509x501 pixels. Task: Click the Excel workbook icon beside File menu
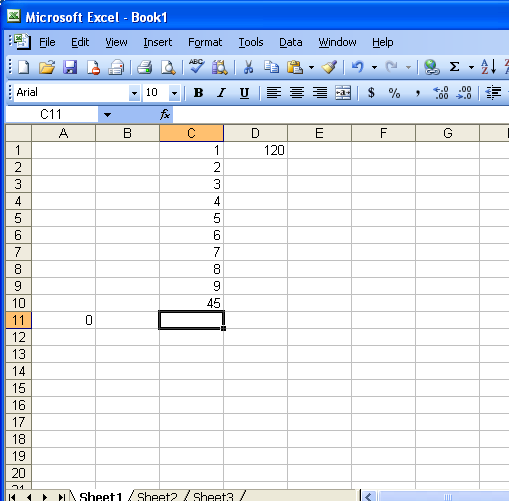(x=22, y=42)
